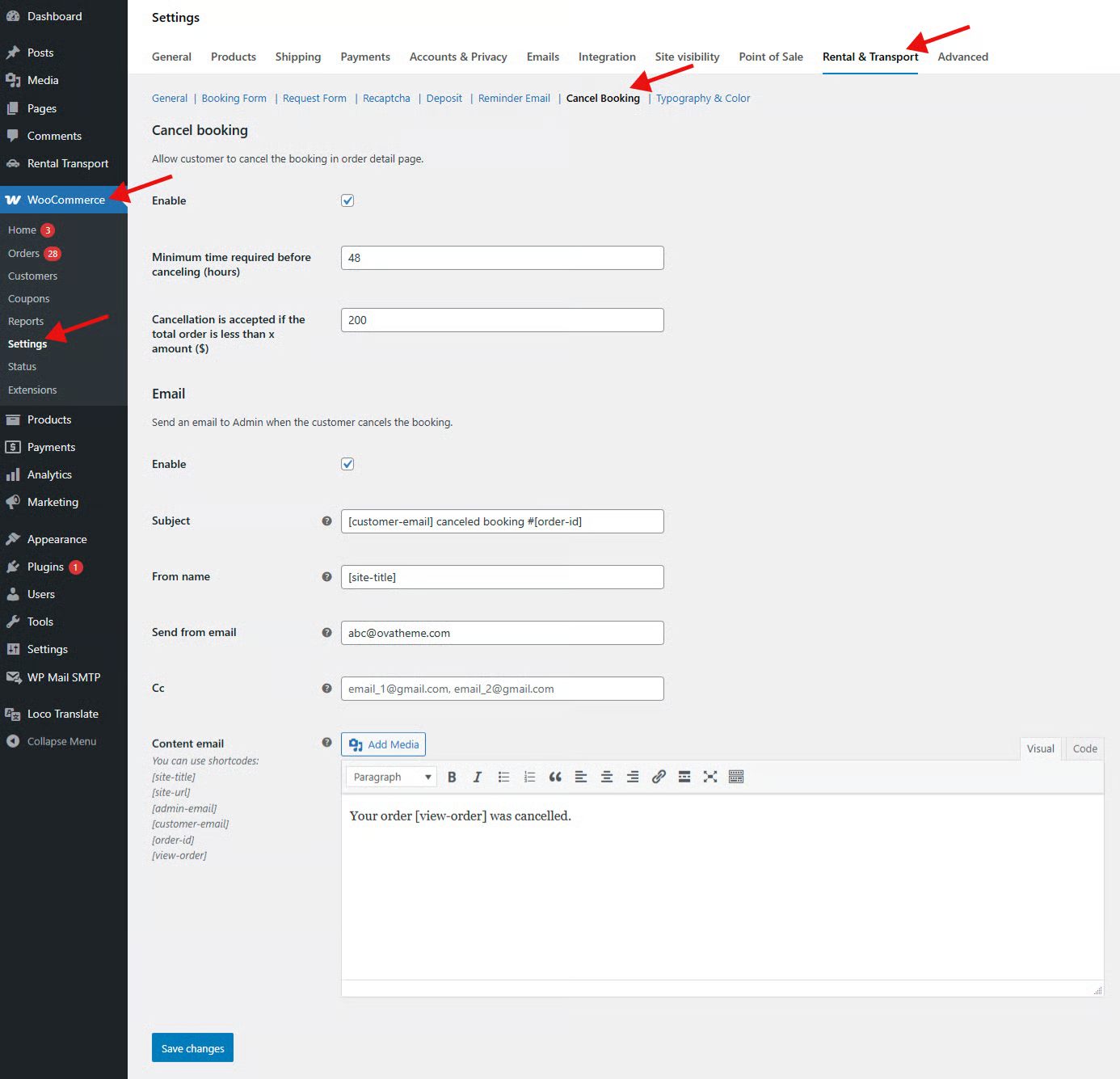Click the help icon next to Subject
The image size is (1120, 1079).
pos(326,521)
